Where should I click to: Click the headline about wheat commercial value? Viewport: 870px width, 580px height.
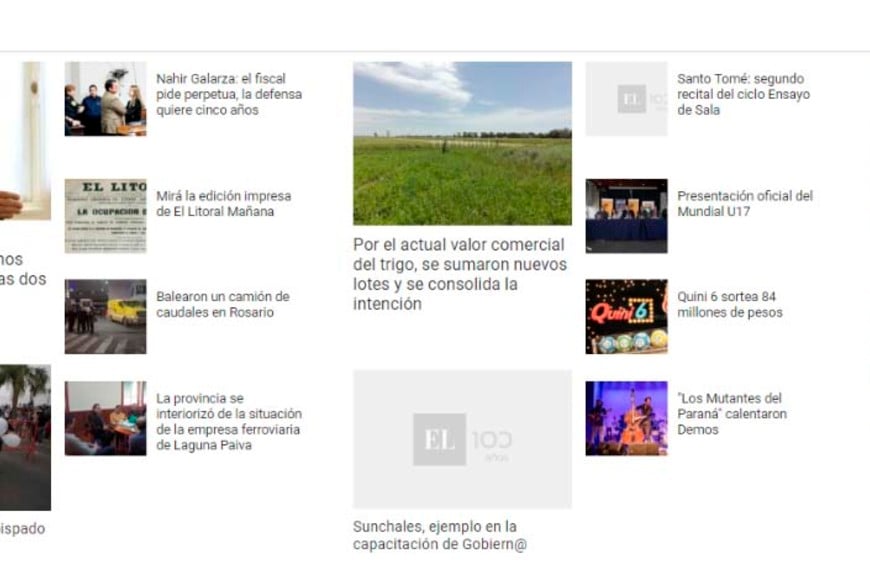[x=459, y=274]
